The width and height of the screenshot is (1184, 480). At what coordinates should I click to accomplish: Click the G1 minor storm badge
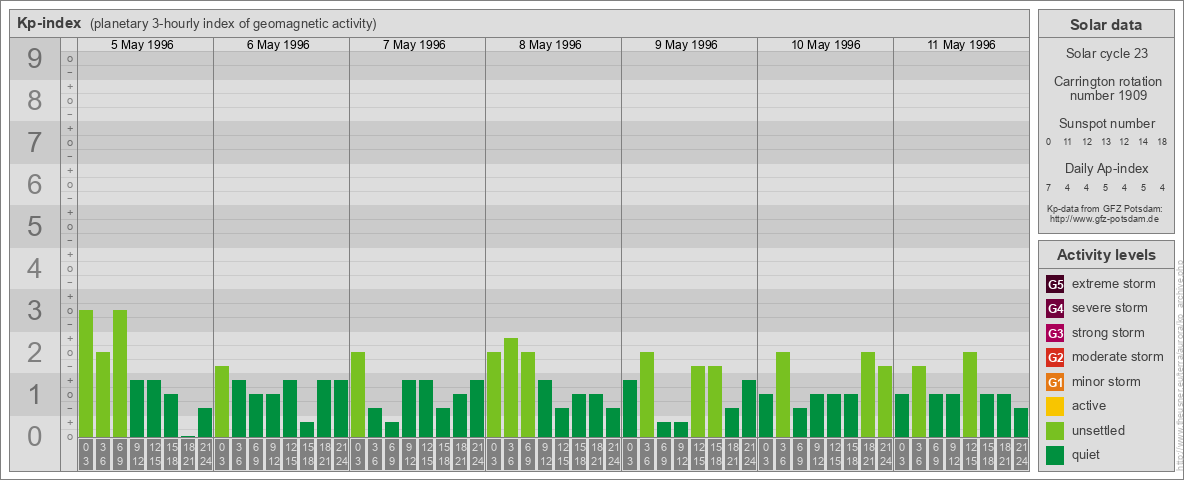tap(1056, 382)
